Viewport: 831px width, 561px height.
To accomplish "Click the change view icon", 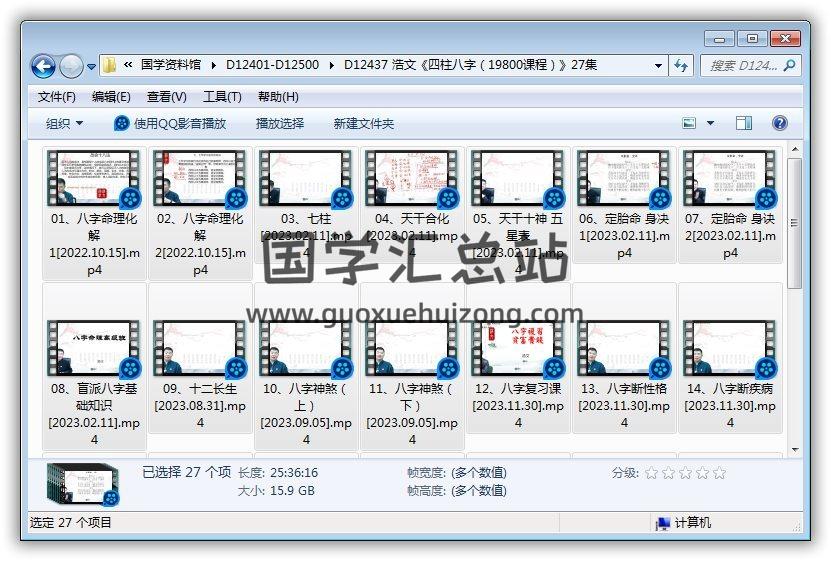I will [x=689, y=123].
